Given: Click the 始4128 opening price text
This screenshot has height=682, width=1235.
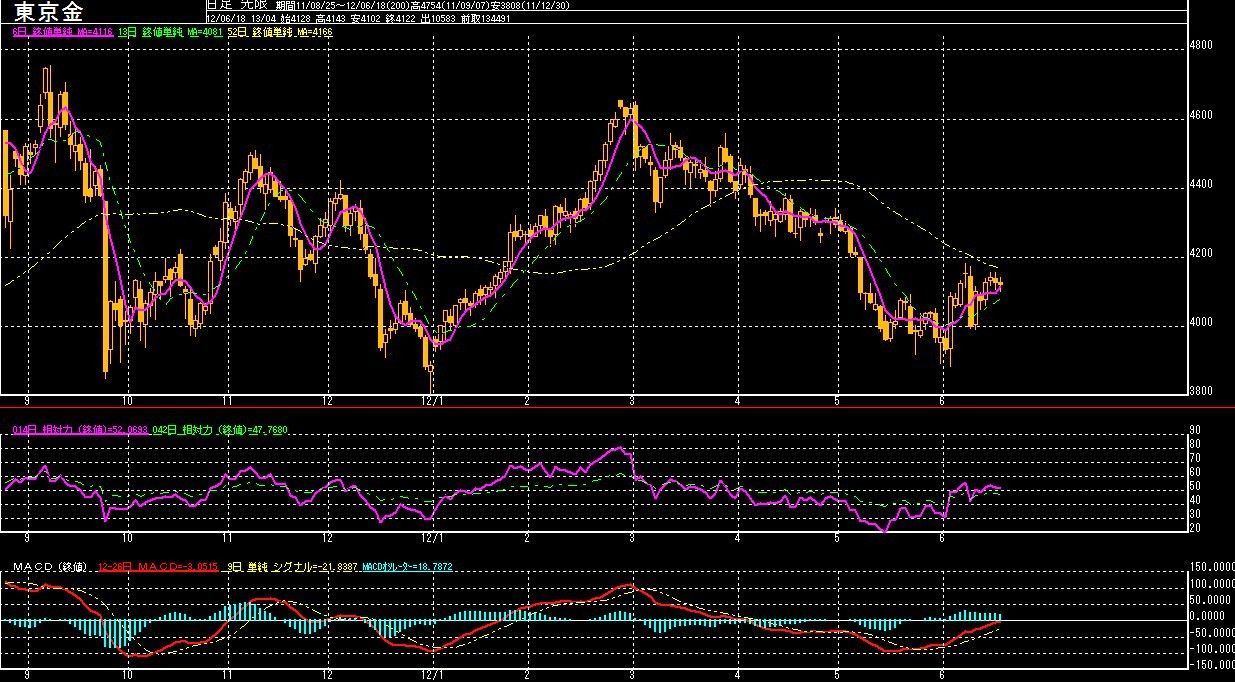Looking at the screenshot, I should click(x=296, y=18).
